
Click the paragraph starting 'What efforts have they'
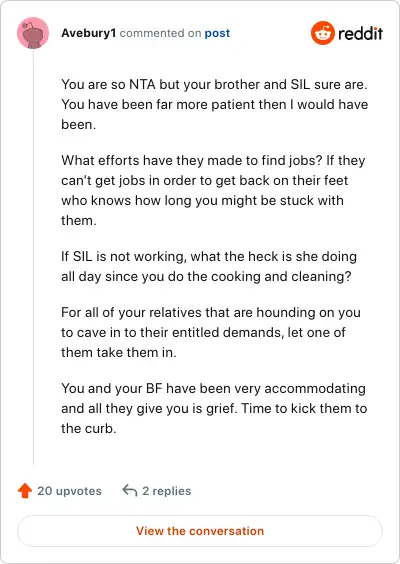point(213,190)
